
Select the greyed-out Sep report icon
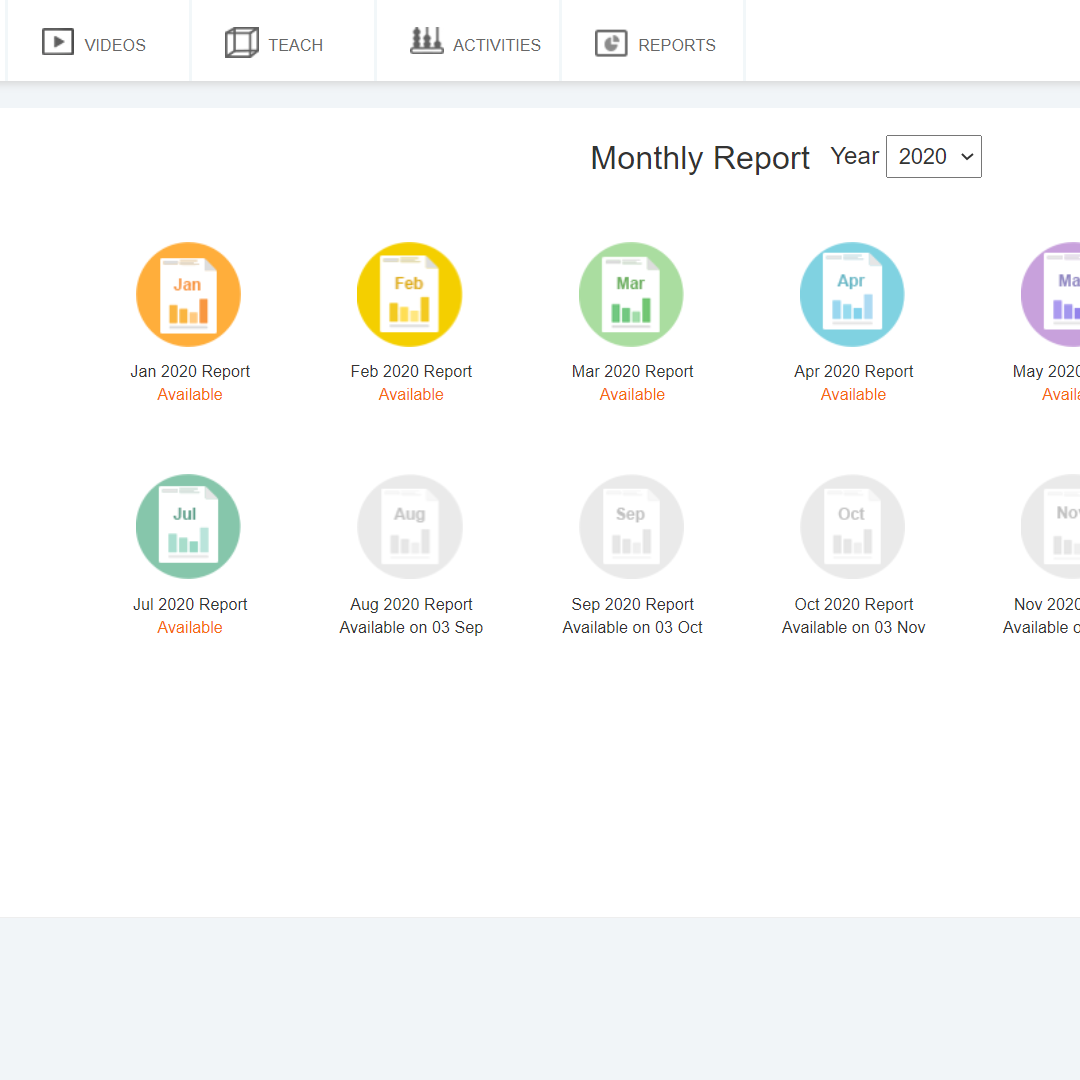point(631,526)
